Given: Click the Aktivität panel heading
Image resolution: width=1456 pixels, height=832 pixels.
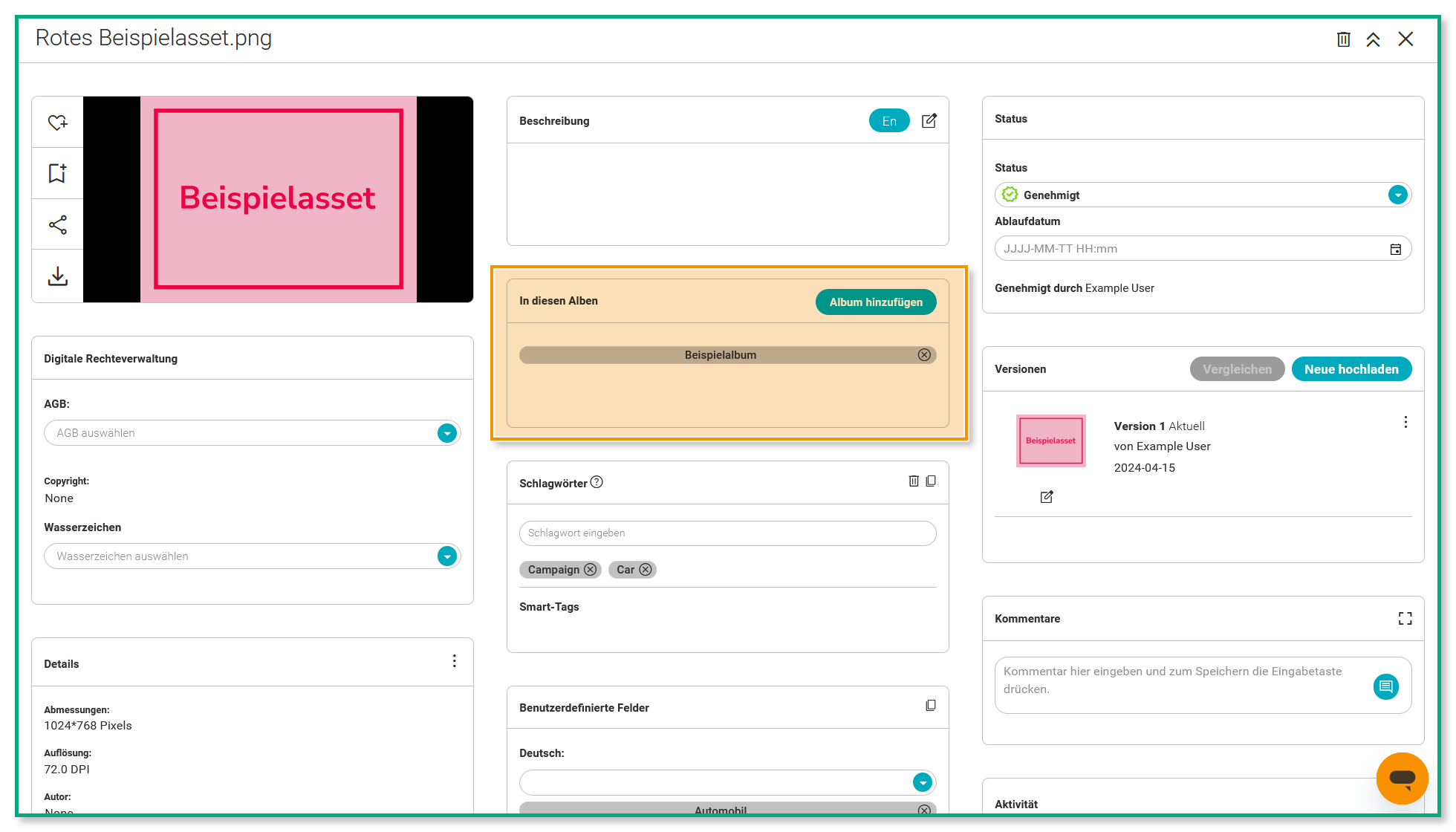Looking at the screenshot, I should click(1016, 805).
